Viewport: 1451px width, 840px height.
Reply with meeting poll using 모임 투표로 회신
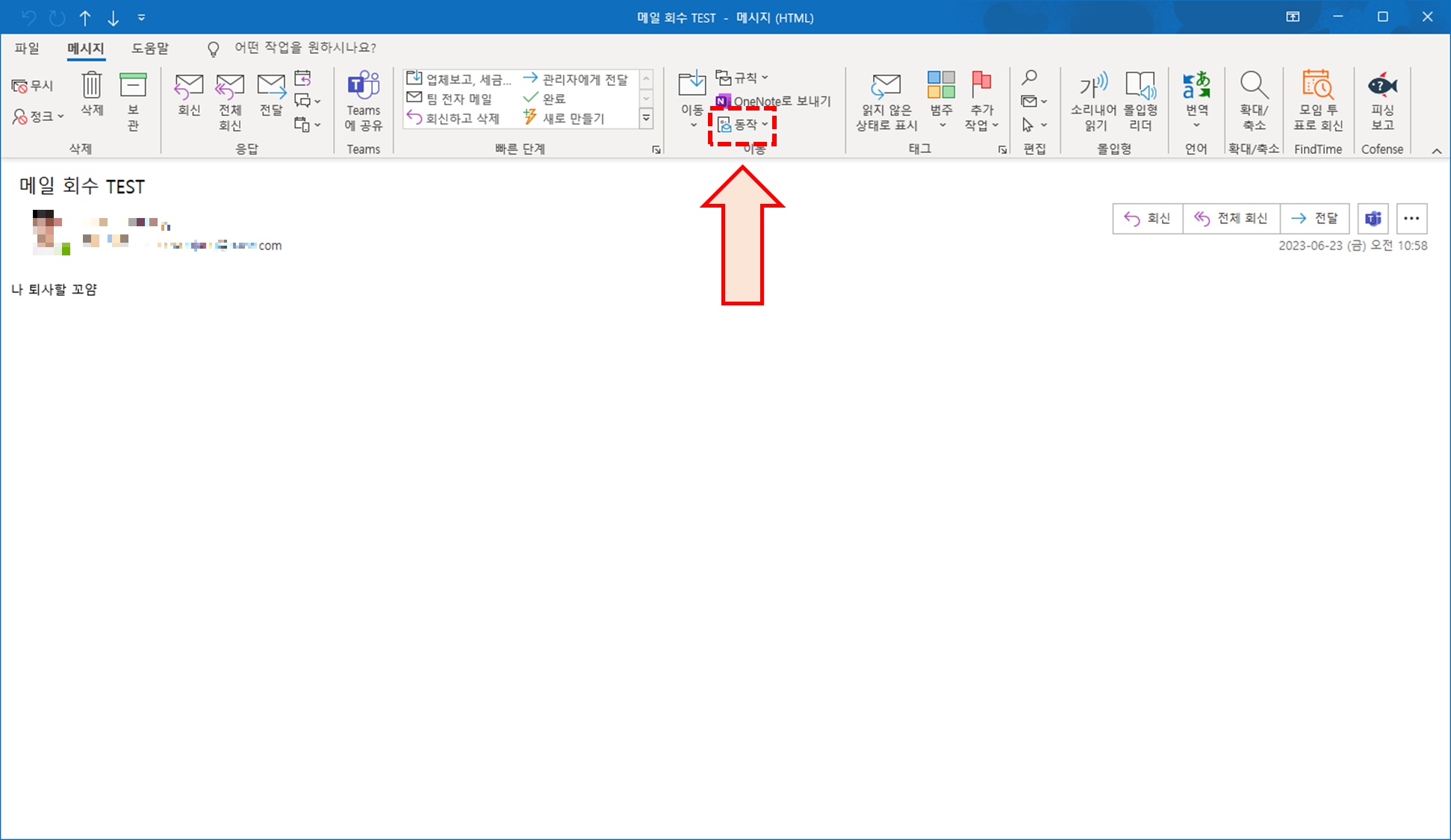coord(1317,101)
